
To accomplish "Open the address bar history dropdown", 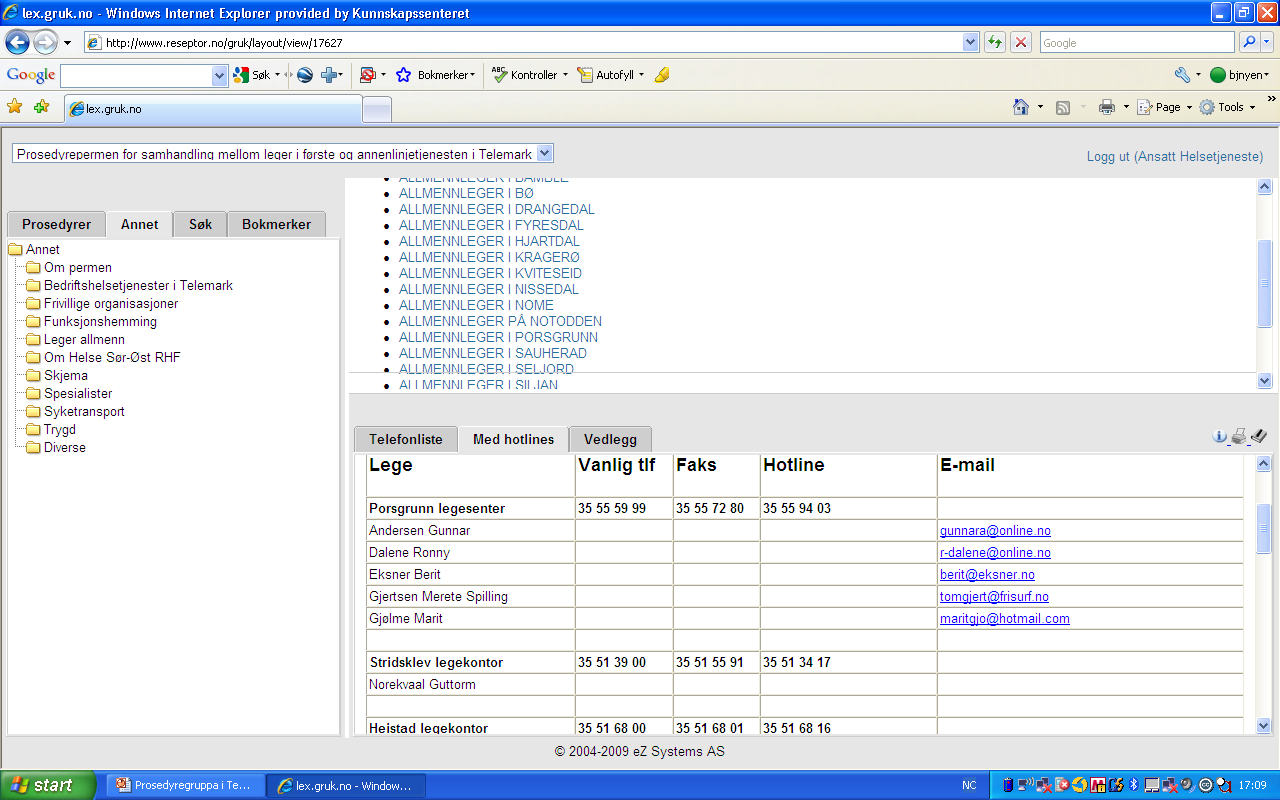I will click(x=971, y=42).
